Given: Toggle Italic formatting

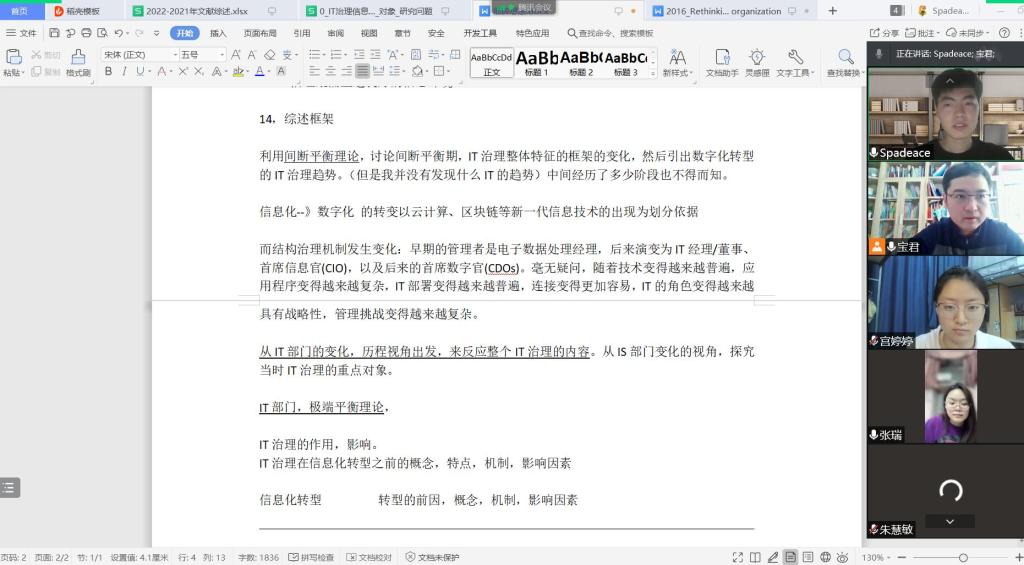Looking at the screenshot, I should pos(124,71).
